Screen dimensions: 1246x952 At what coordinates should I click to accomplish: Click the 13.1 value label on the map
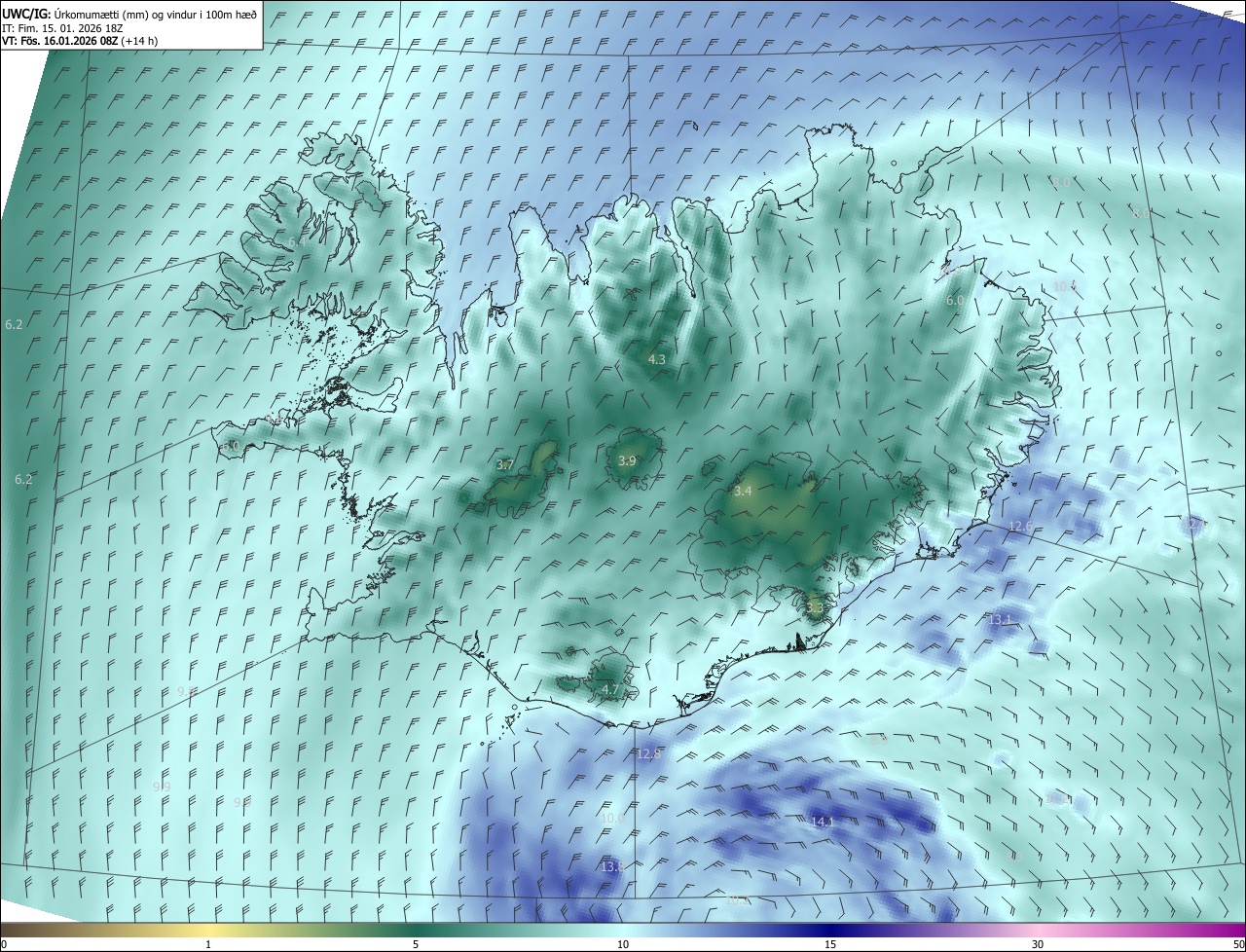pos(1000,619)
